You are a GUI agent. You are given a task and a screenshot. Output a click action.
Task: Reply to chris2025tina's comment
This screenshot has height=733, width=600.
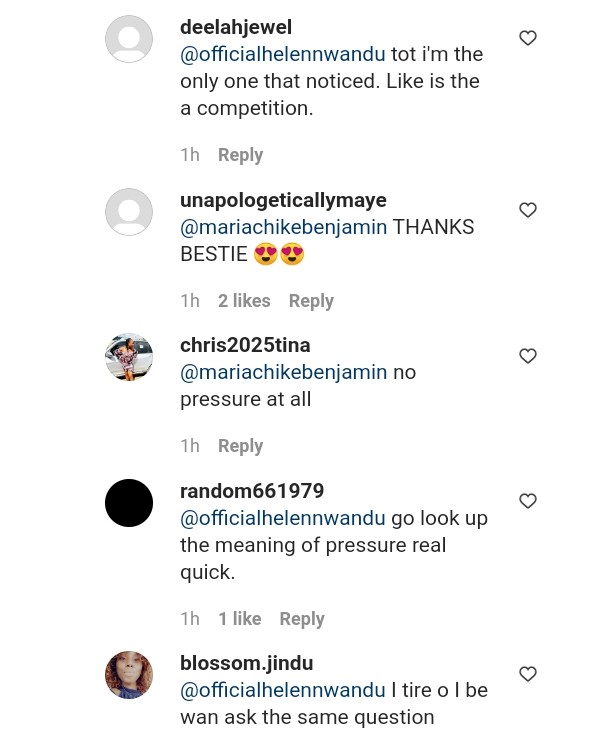pos(240,446)
